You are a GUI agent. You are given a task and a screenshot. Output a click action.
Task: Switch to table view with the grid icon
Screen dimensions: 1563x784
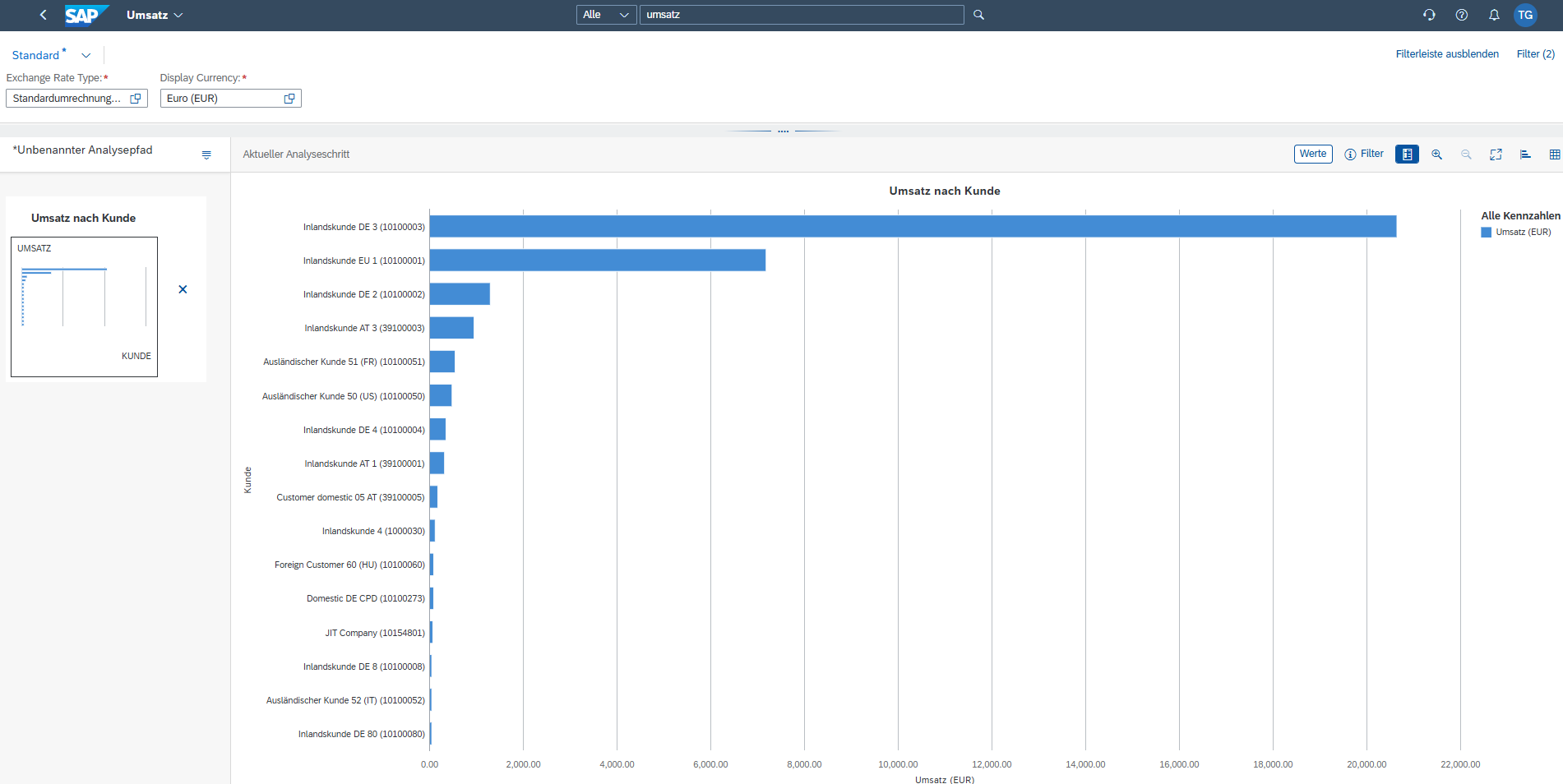pyautogui.click(x=1554, y=154)
